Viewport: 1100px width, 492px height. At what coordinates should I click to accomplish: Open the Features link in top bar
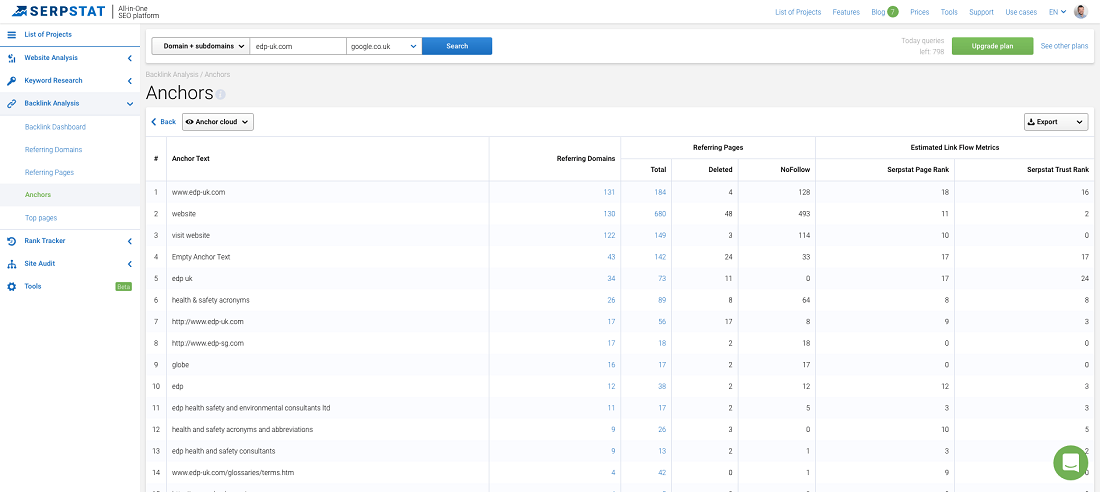846,12
